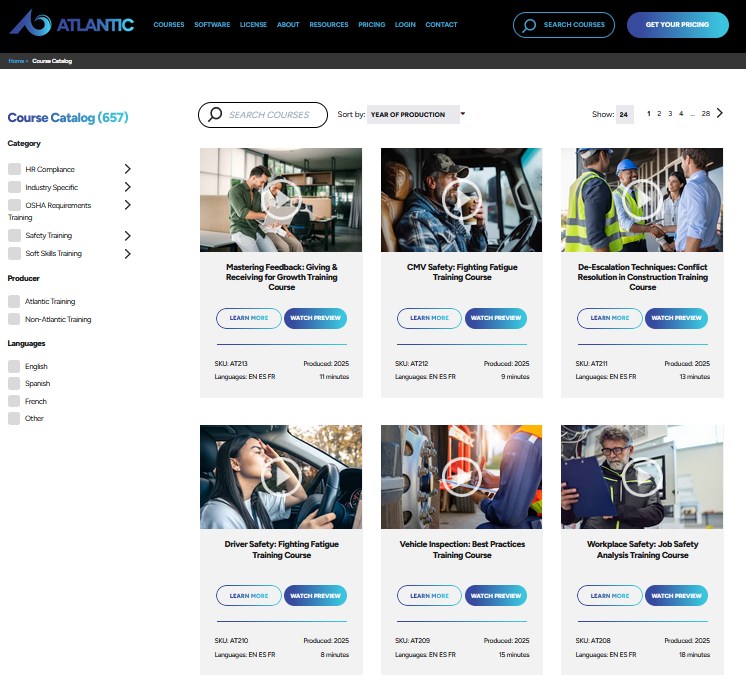This screenshot has width=746, height=689.
Task: Open the Resources menu in navigation
Action: [x=328, y=25]
